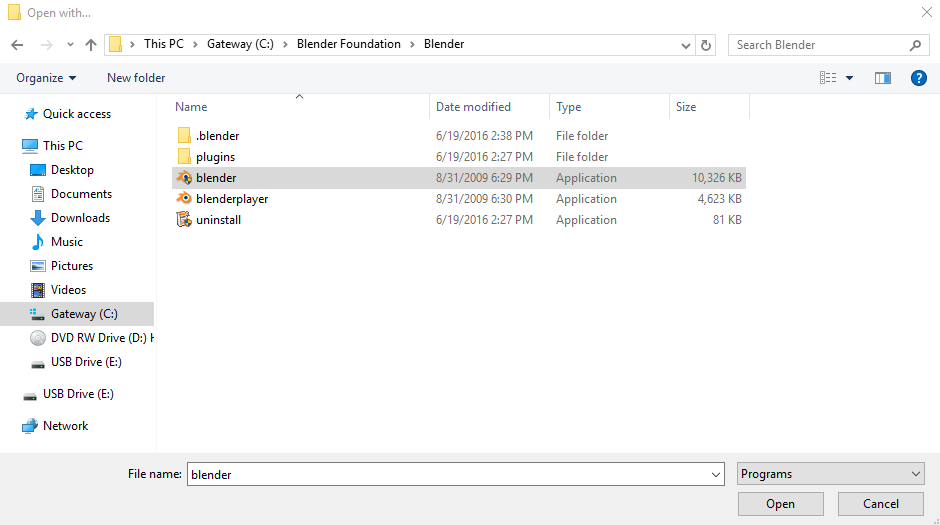Click the forward navigation arrow
Image resolution: width=940 pixels, height=525 pixels.
coord(46,45)
